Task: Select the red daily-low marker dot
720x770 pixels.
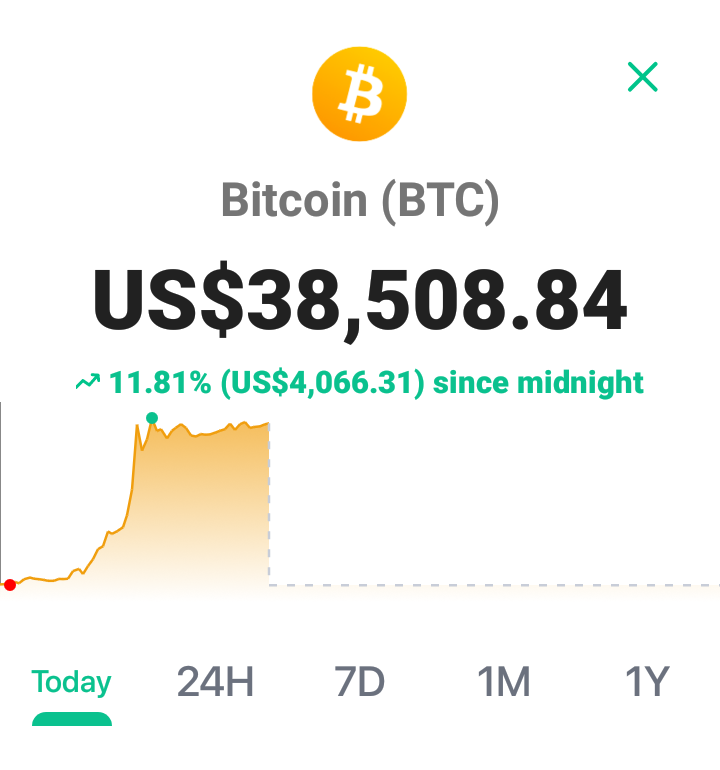Action: 10,585
